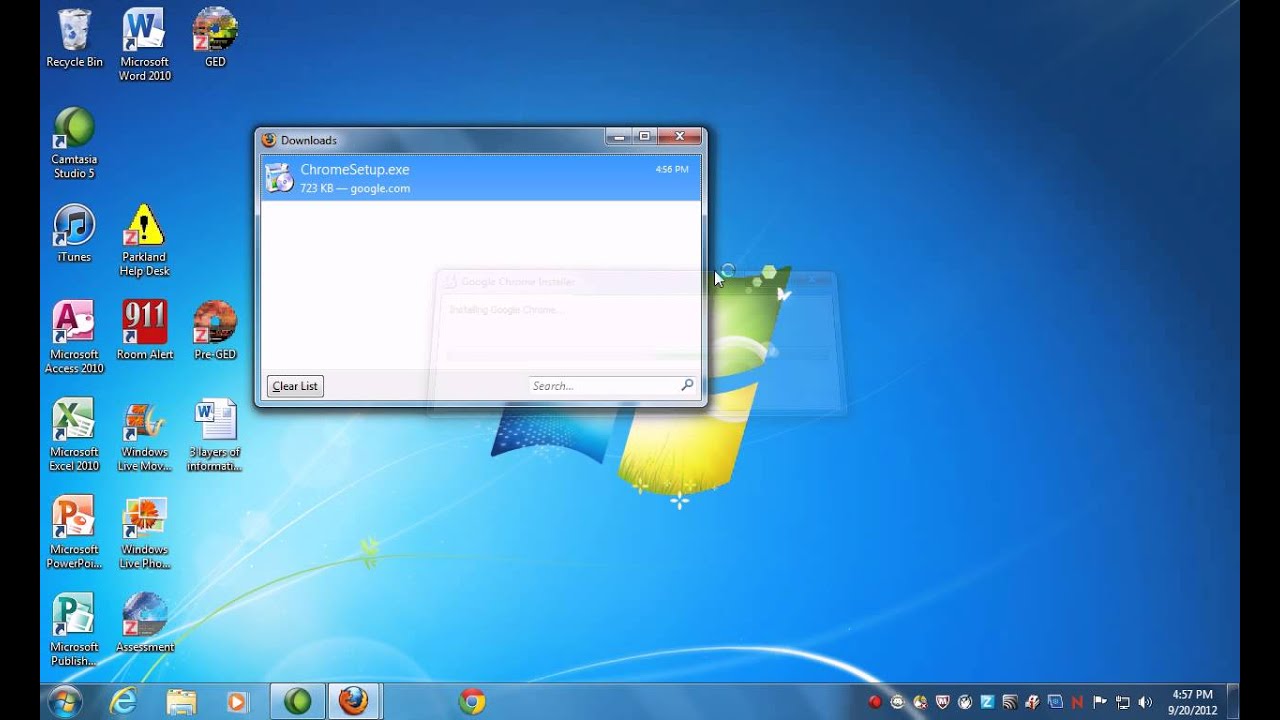Image resolution: width=1280 pixels, height=720 pixels.
Task: Select the Camtasia Studio 5 shortcut
Action: pyautogui.click(x=74, y=143)
